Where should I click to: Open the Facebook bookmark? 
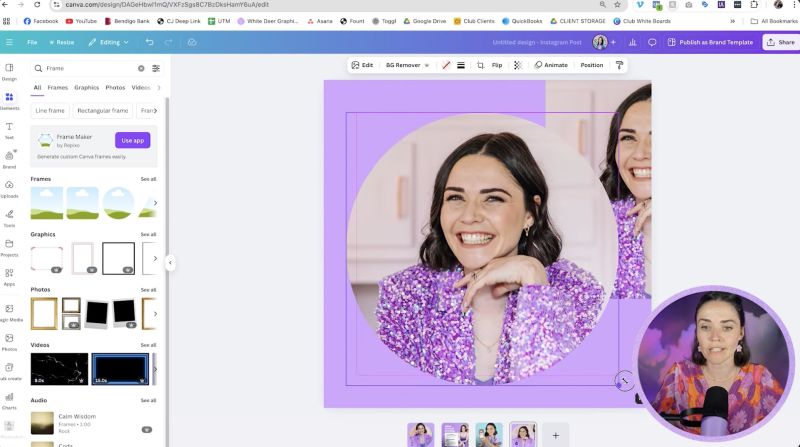pyautogui.click(x=41, y=21)
